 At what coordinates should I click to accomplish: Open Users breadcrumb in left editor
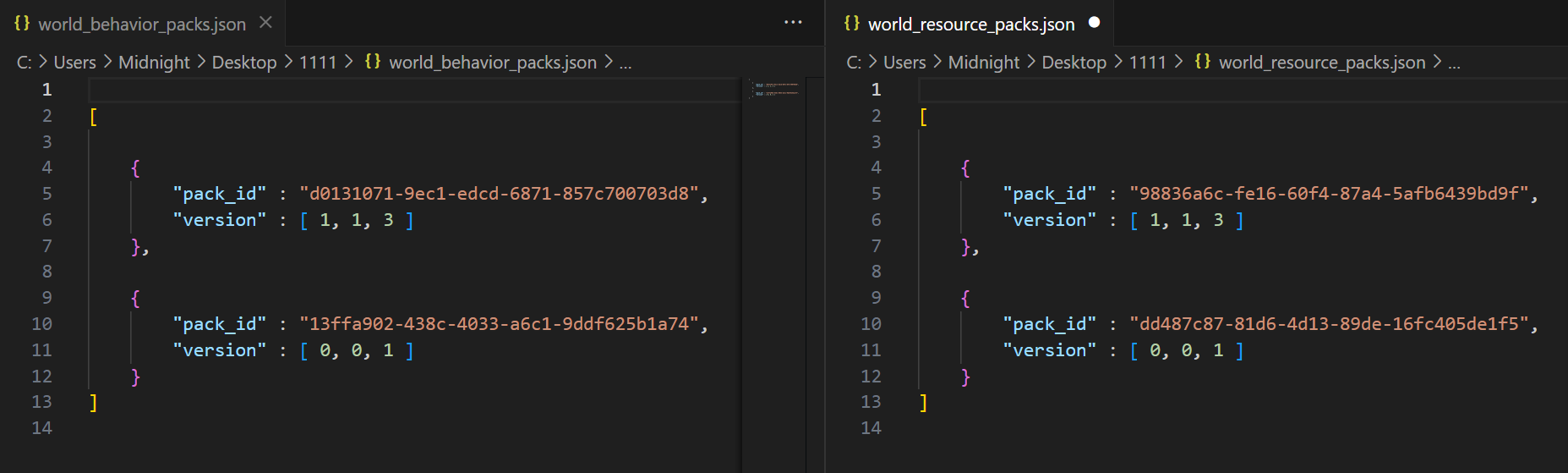click(75, 63)
